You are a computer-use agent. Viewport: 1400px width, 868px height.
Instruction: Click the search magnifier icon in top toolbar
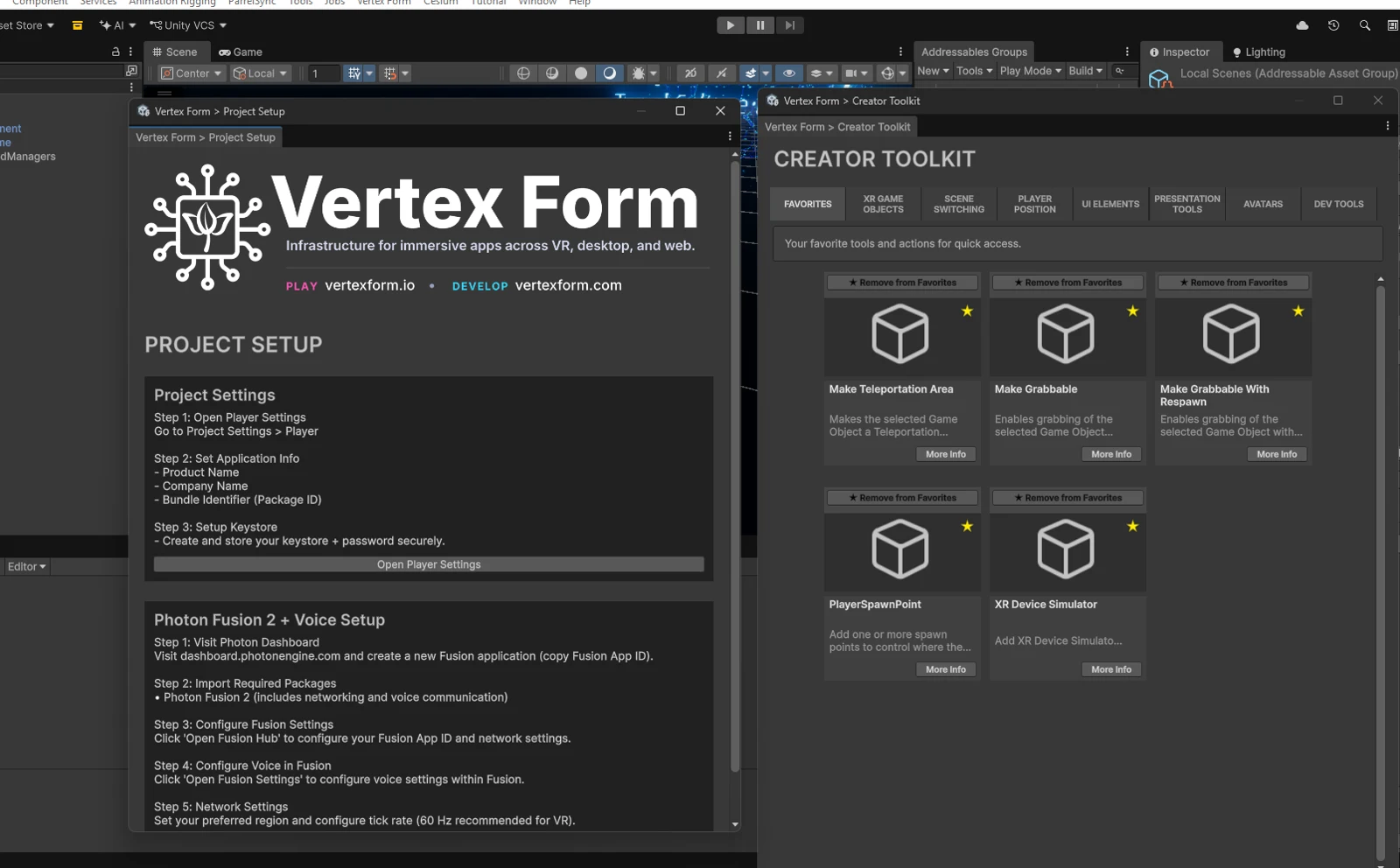click(1364, 25)
